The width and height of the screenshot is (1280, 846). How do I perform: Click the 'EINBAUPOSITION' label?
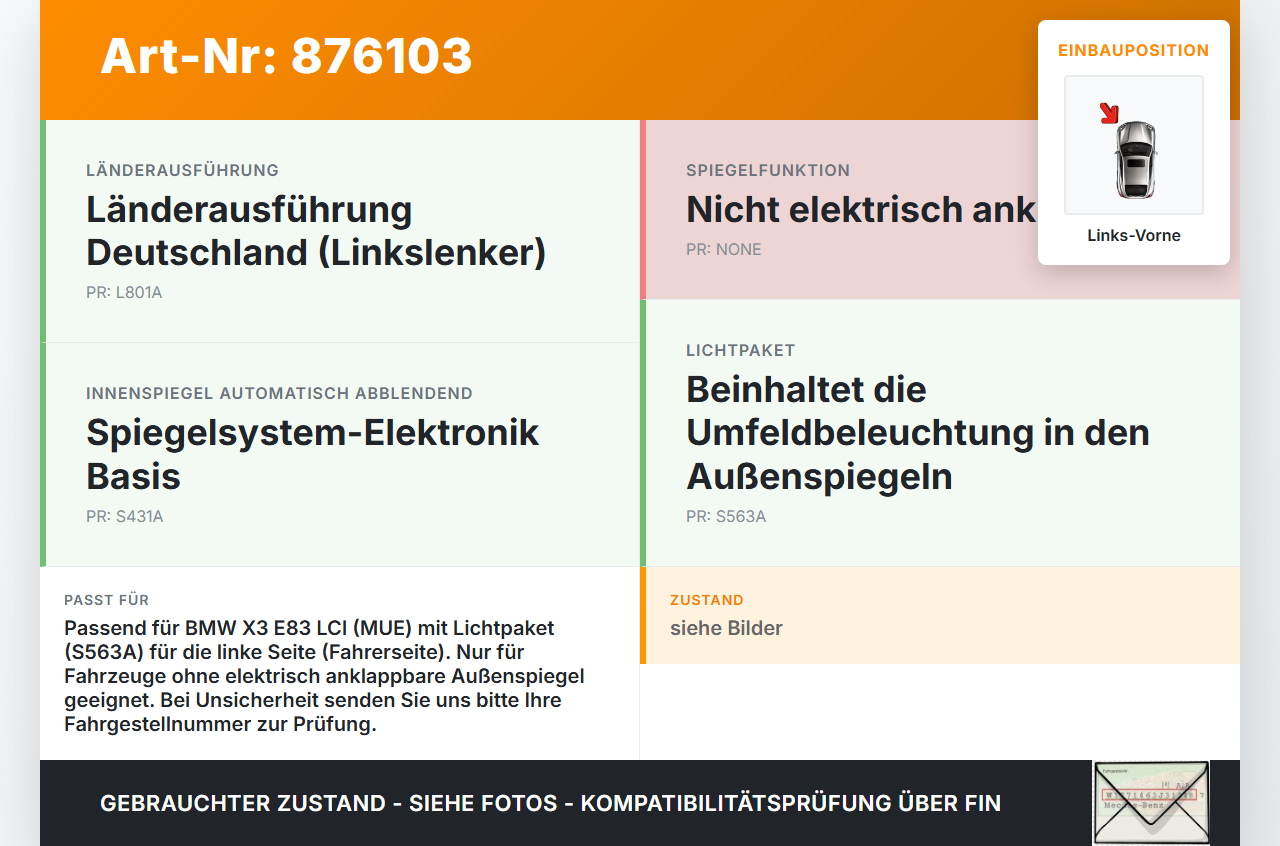[x=1134, y=50]
